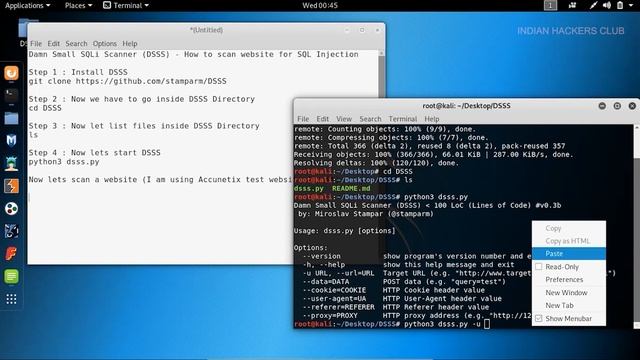Click the terminal prompt cursor after '-u'

point(487,324)
